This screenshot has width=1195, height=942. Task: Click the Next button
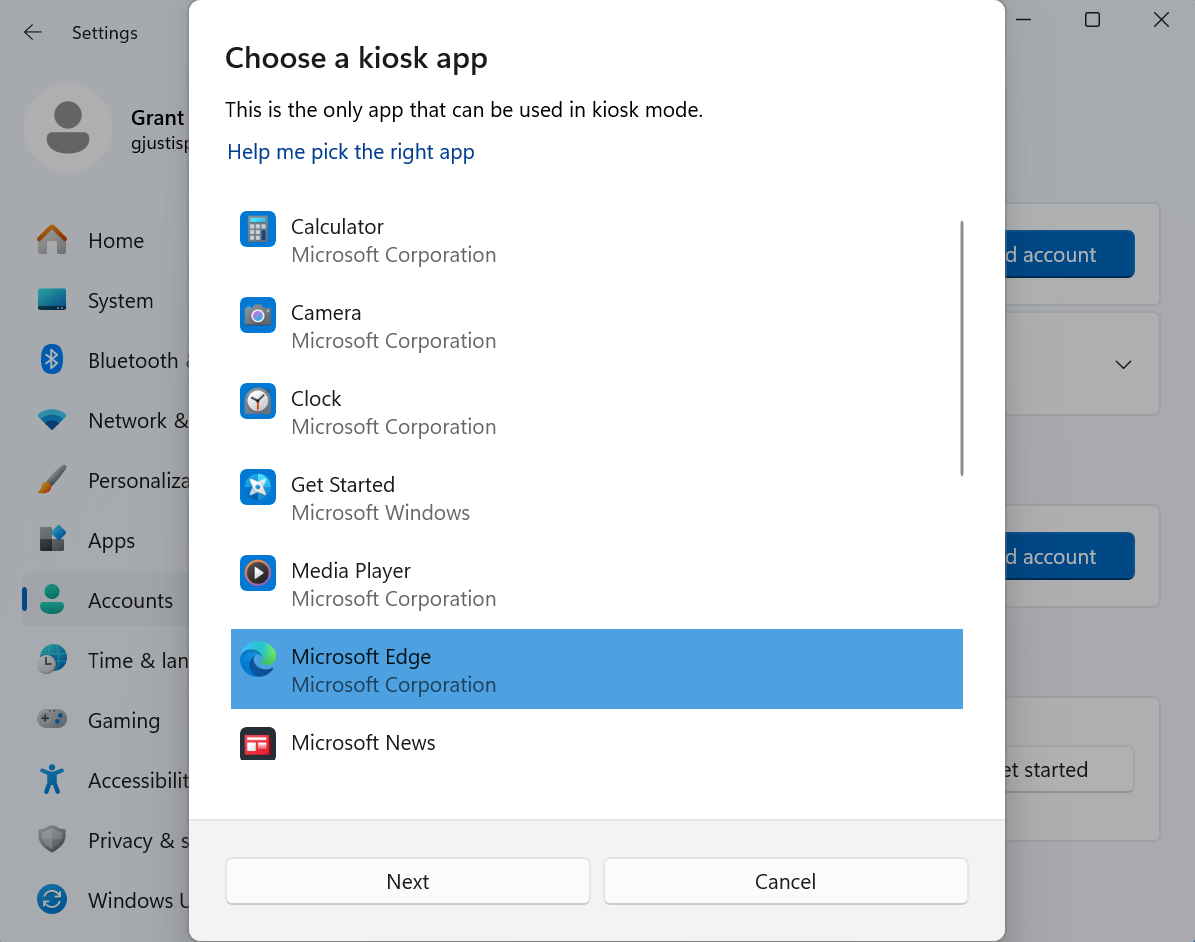coord(408,882)
